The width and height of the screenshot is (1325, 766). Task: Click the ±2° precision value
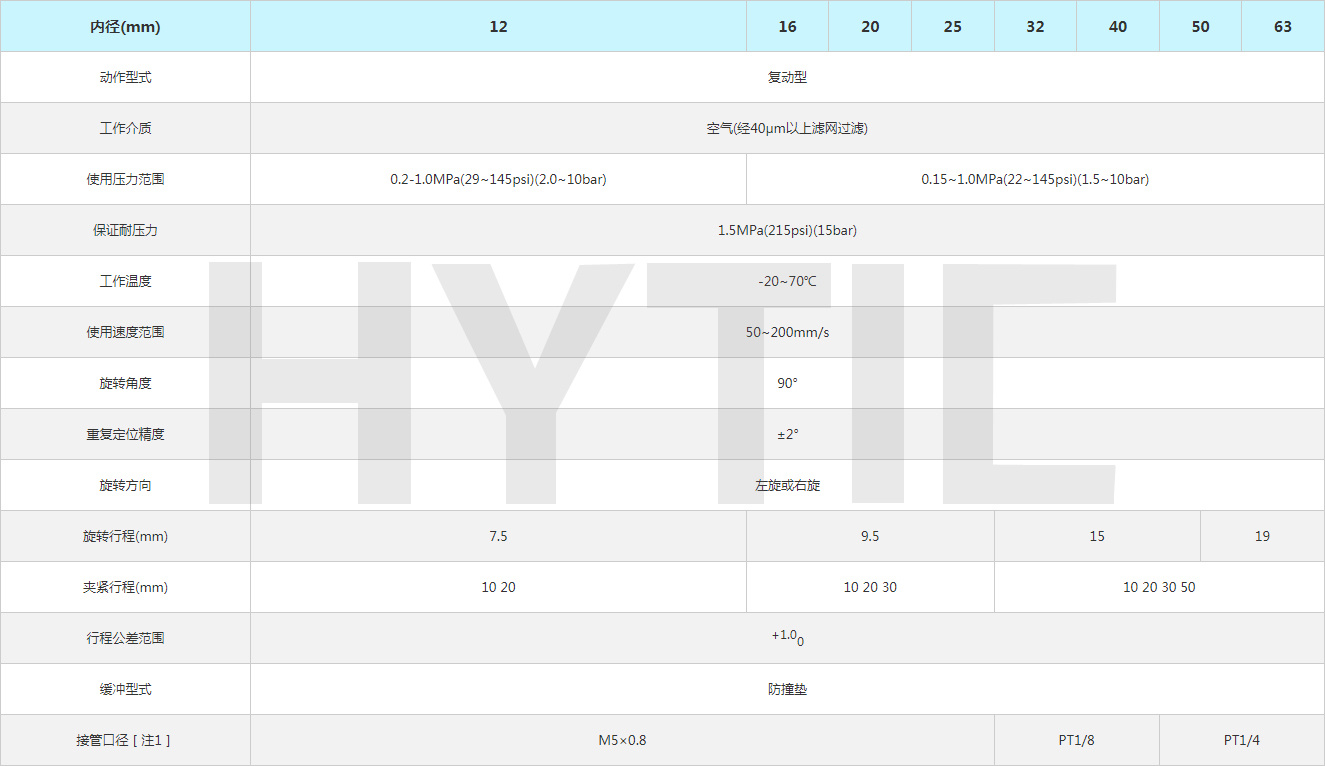(x=787, y=434)
